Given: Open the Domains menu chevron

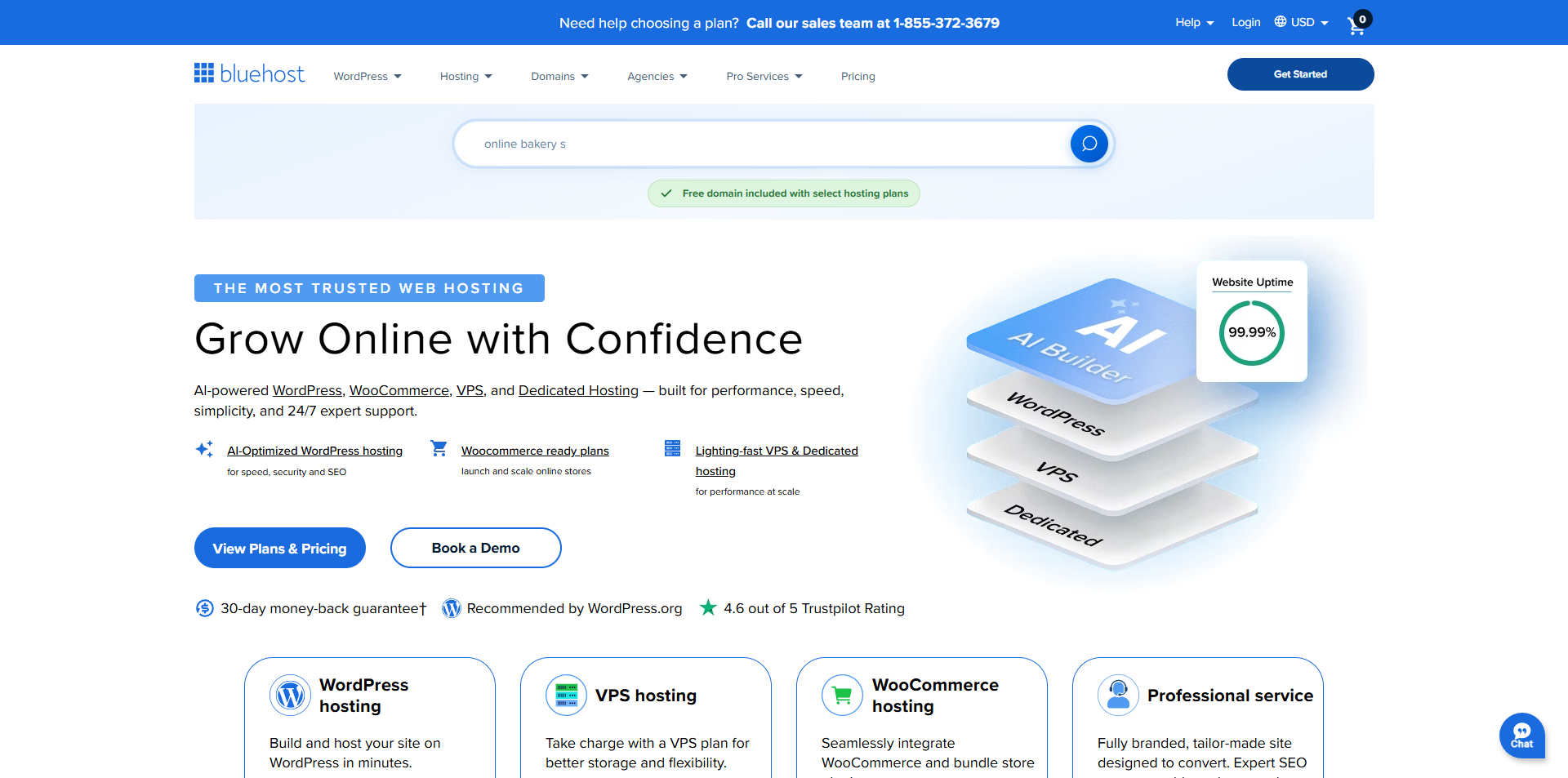Looking at the screenshot, I should [585, 76].
